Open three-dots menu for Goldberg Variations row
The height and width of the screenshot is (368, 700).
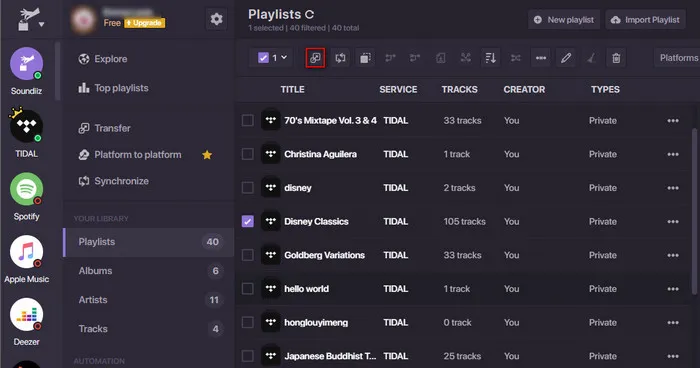673,255
